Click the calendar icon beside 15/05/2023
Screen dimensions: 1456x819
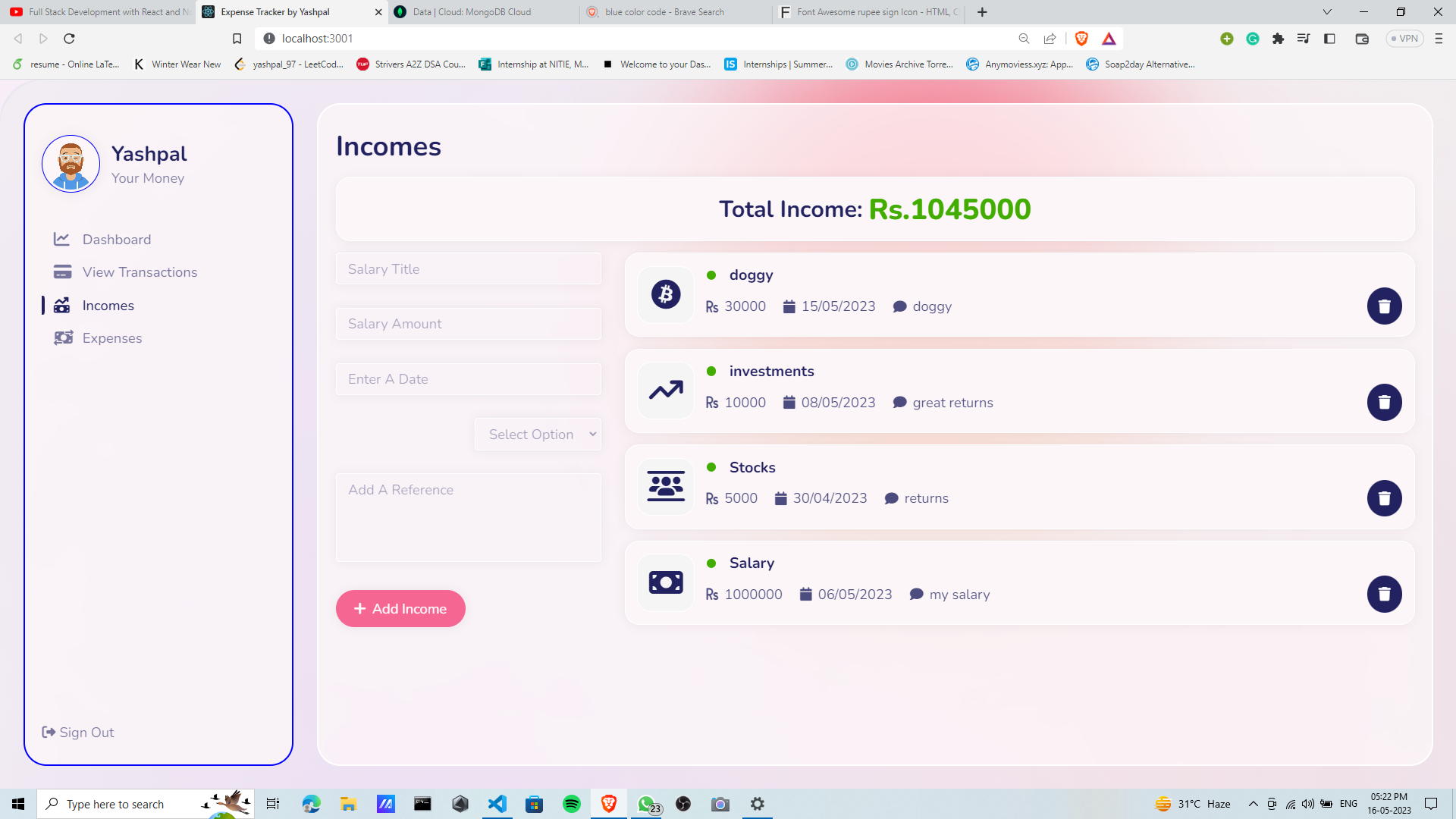788,306
